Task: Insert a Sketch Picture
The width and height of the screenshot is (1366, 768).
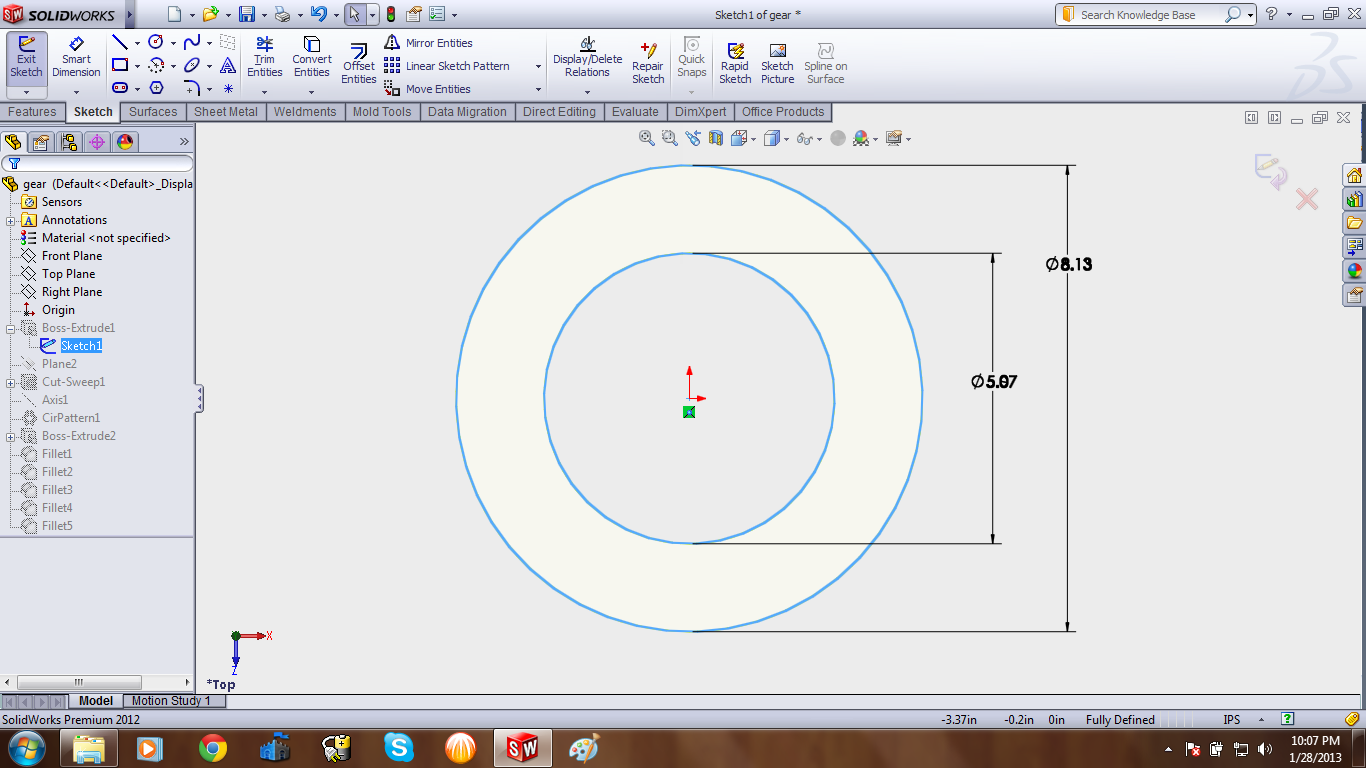Action: pyautogui.click(x=777, y=63)
